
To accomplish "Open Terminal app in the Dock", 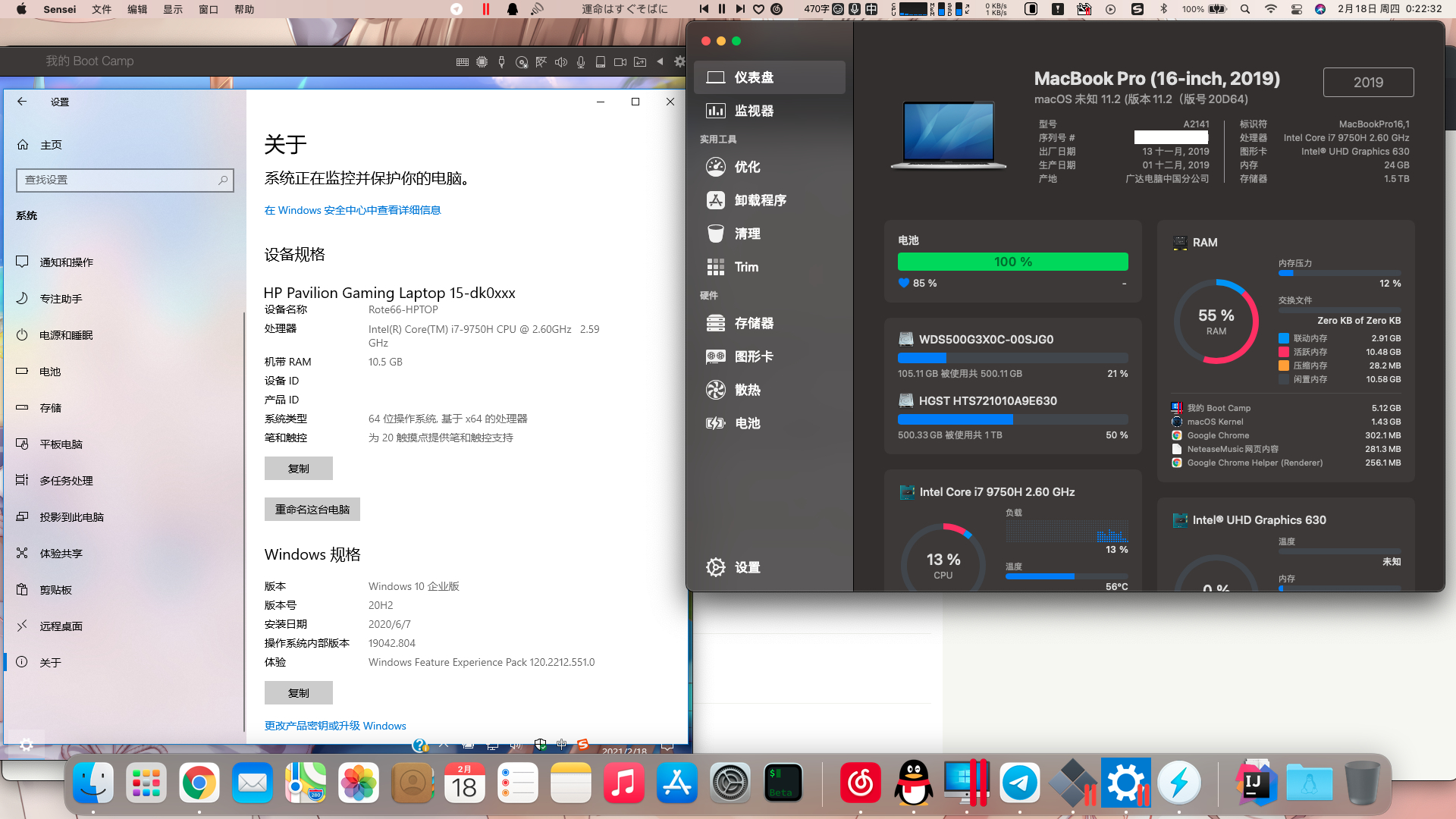I will point(783,783).
